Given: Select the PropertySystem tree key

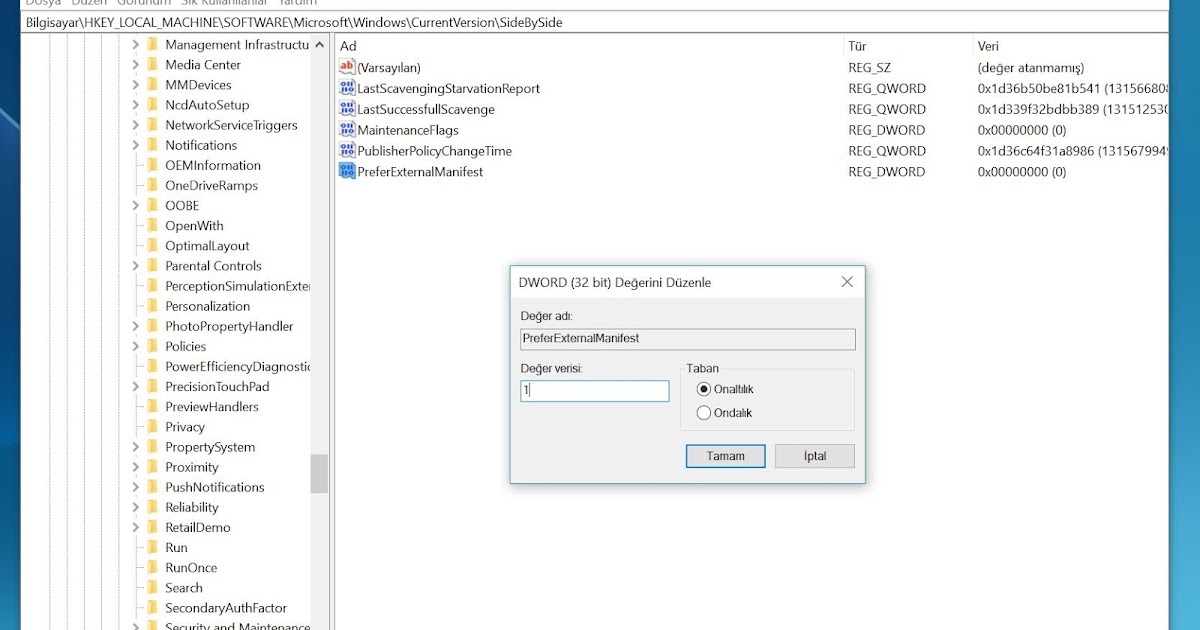Looking at the screenshot, I should (210, 447).
